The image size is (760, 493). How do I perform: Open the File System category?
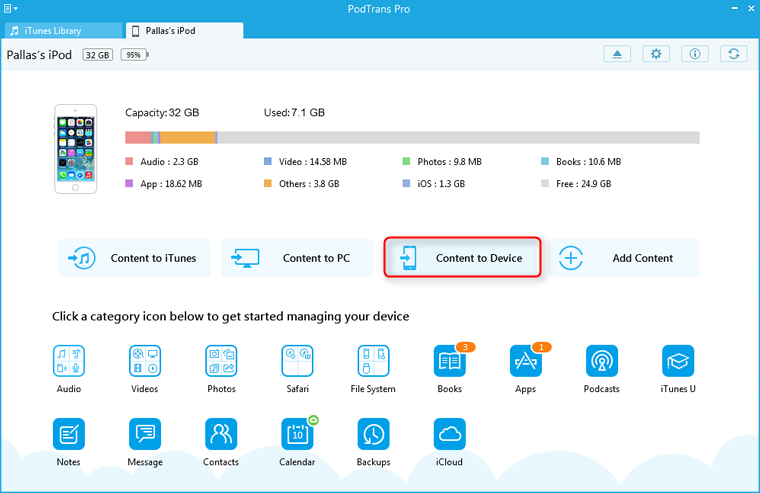pyautogui.click(x=373, y=360)
